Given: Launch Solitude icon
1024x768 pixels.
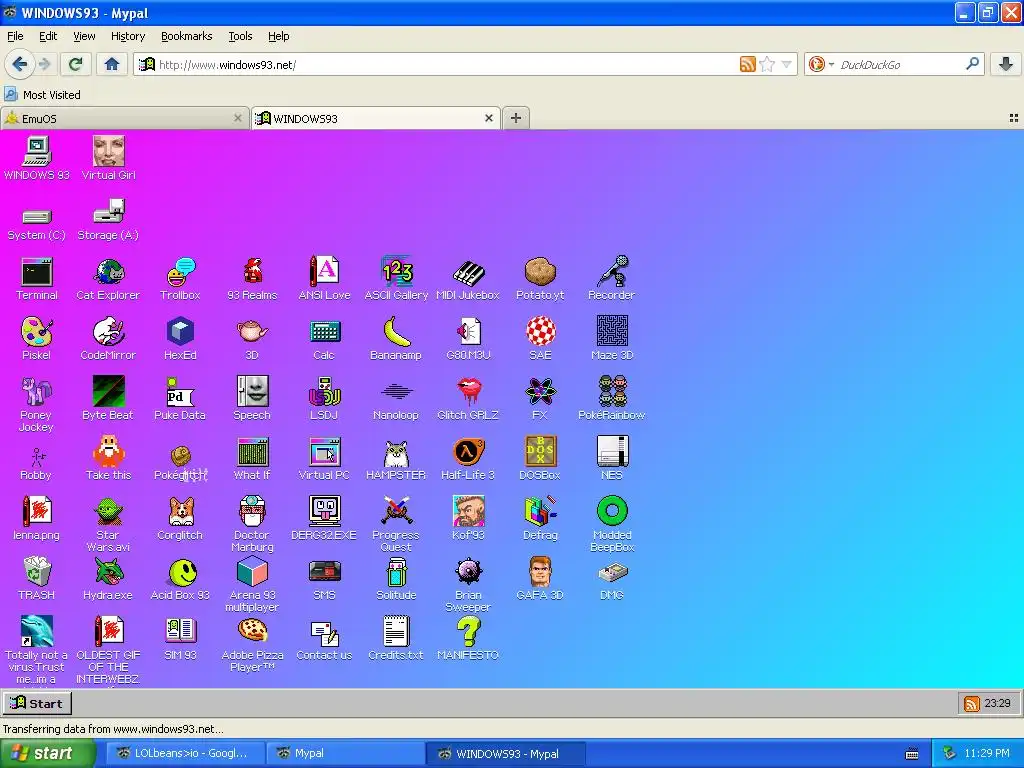Looking at the screenshot, I should tap(396, 579).
